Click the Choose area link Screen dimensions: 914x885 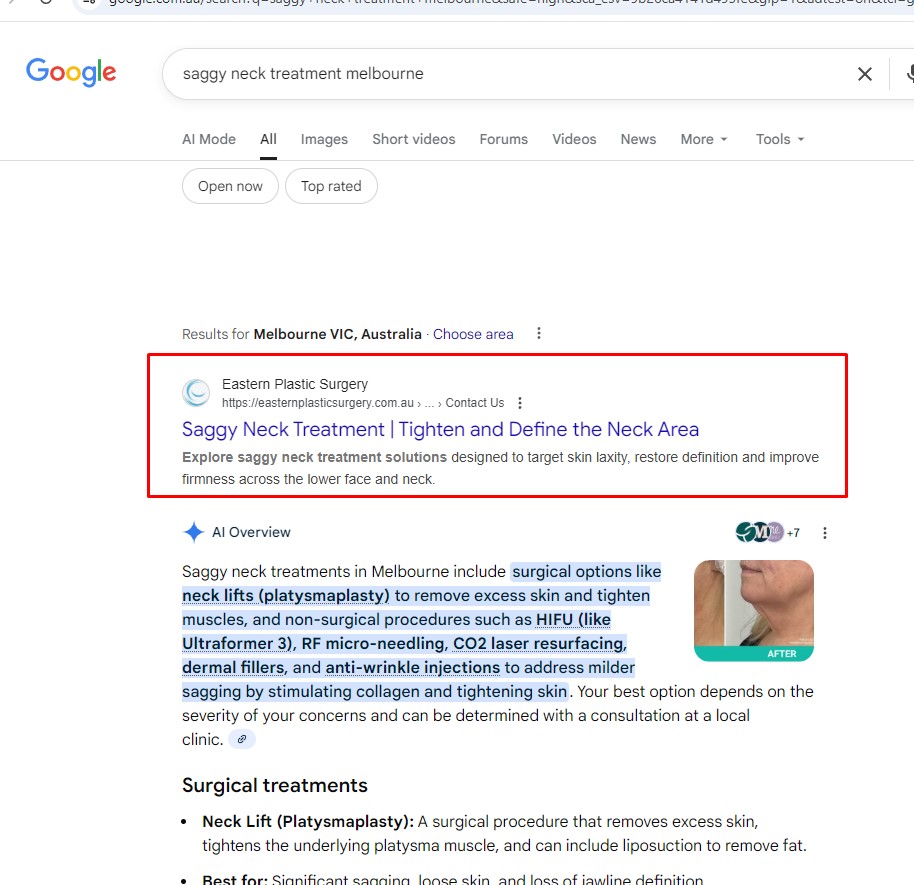[473, 334]
